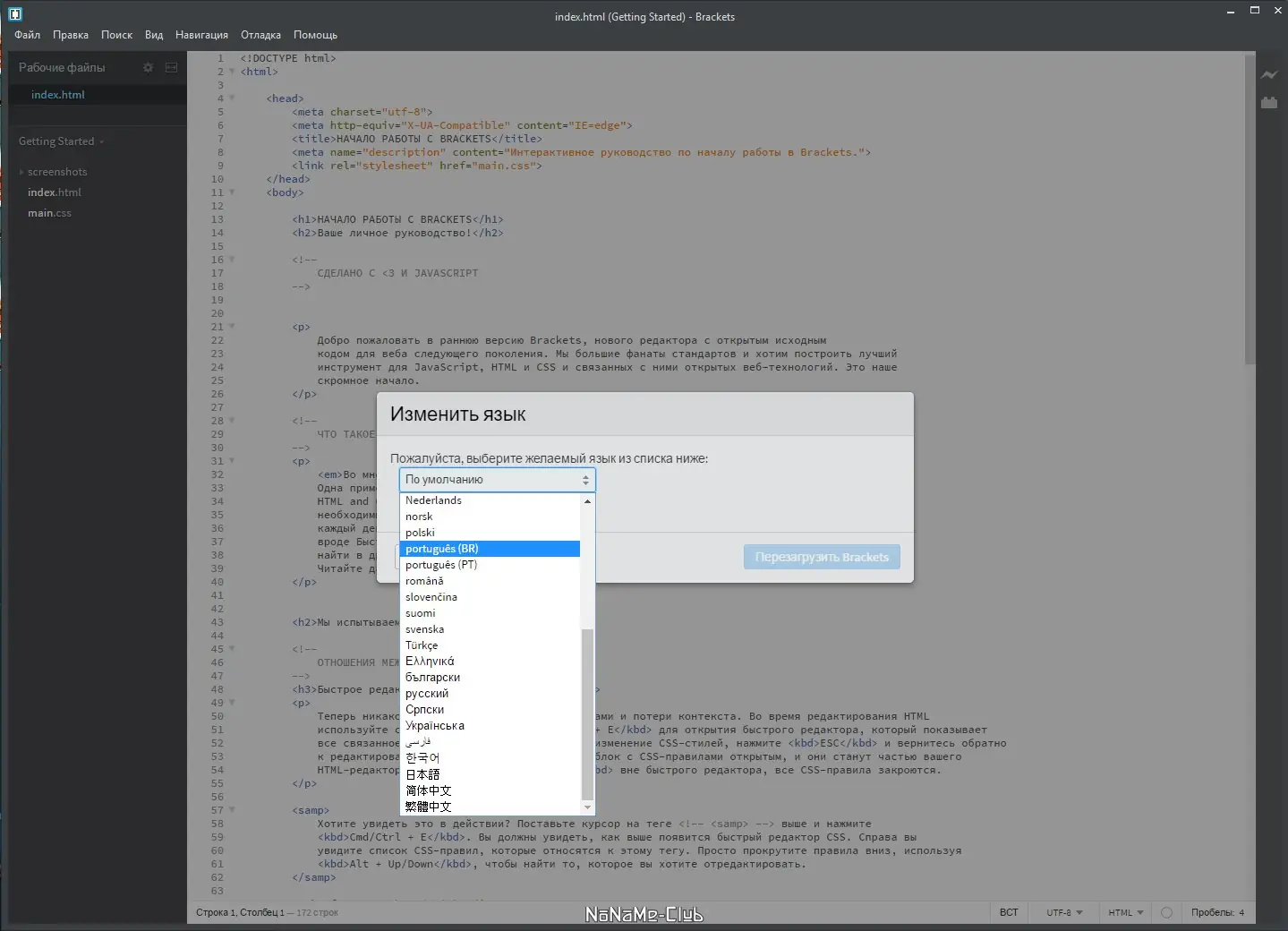Open the Навигация menu
The height and width of the screenshot is (931, 1288).
[201, 35]
